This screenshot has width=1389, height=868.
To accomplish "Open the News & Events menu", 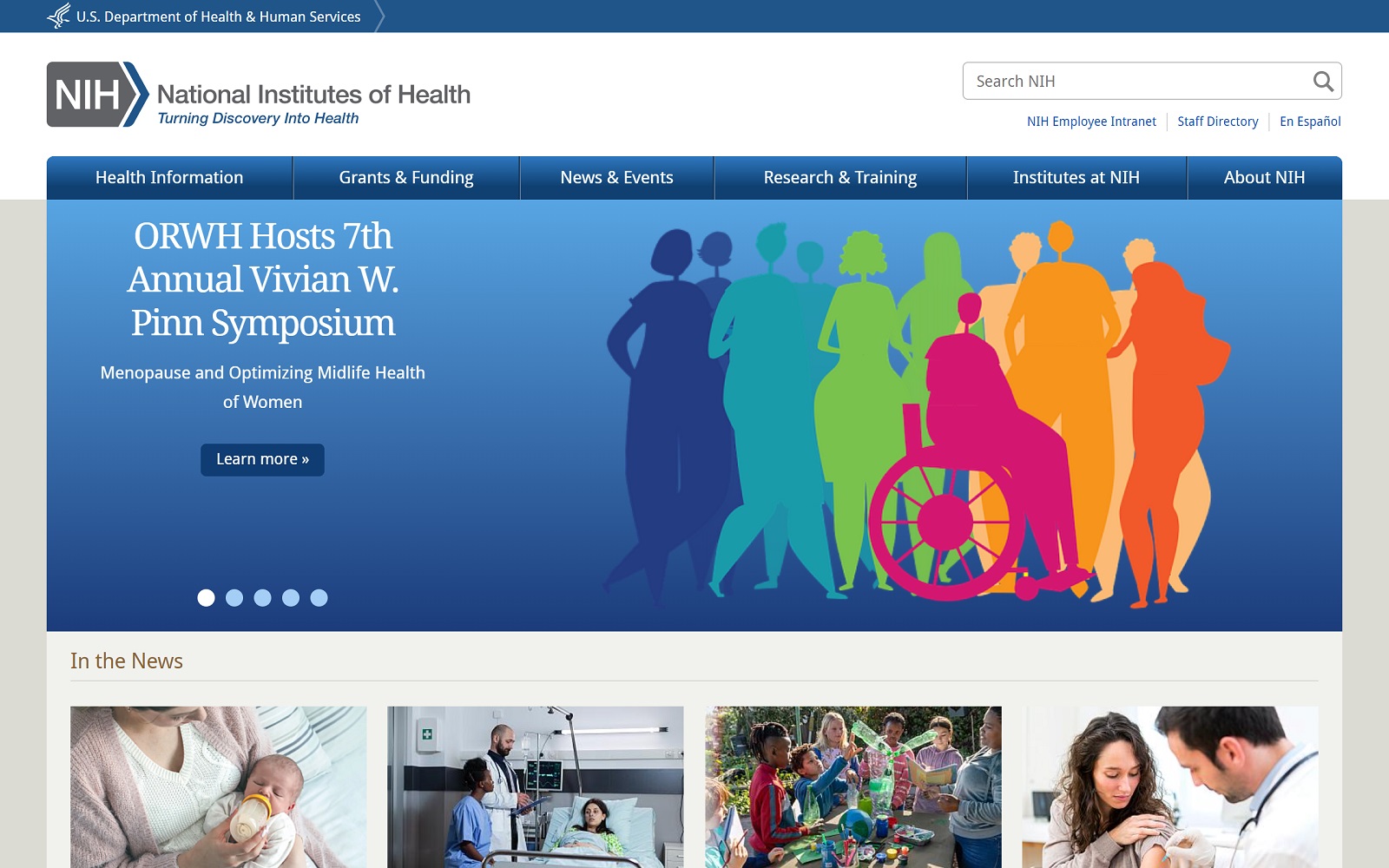I will [616, 178].
